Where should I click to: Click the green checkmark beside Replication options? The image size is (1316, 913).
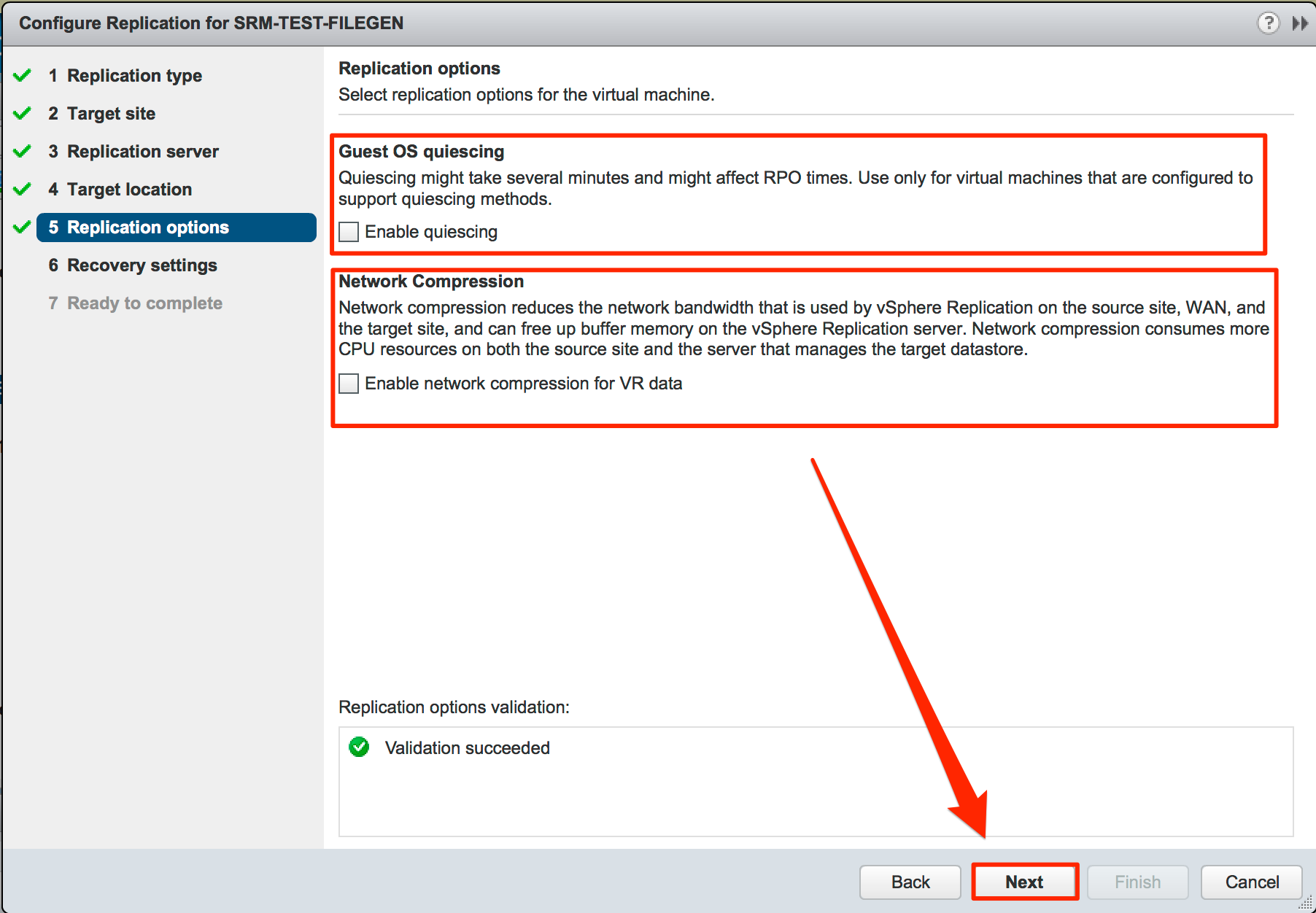(x=22, y=226)
